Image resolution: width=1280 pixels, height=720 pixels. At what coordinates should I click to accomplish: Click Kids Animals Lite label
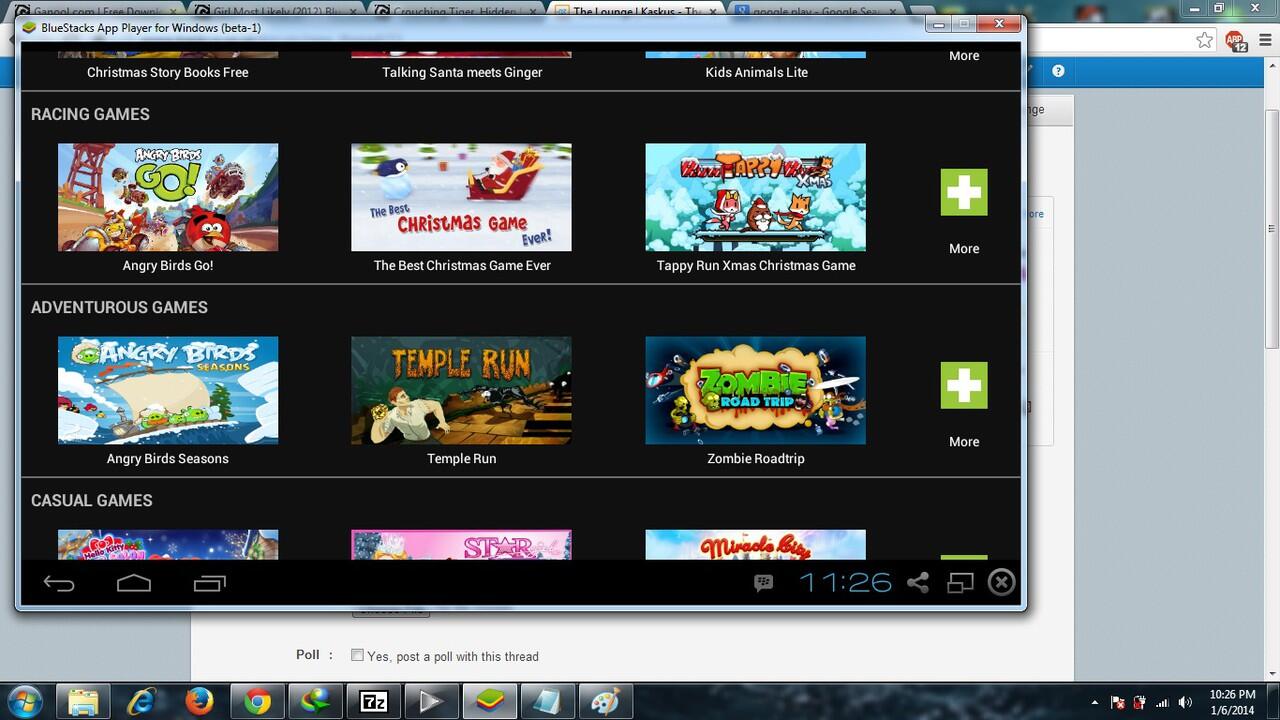coord(756,73)
